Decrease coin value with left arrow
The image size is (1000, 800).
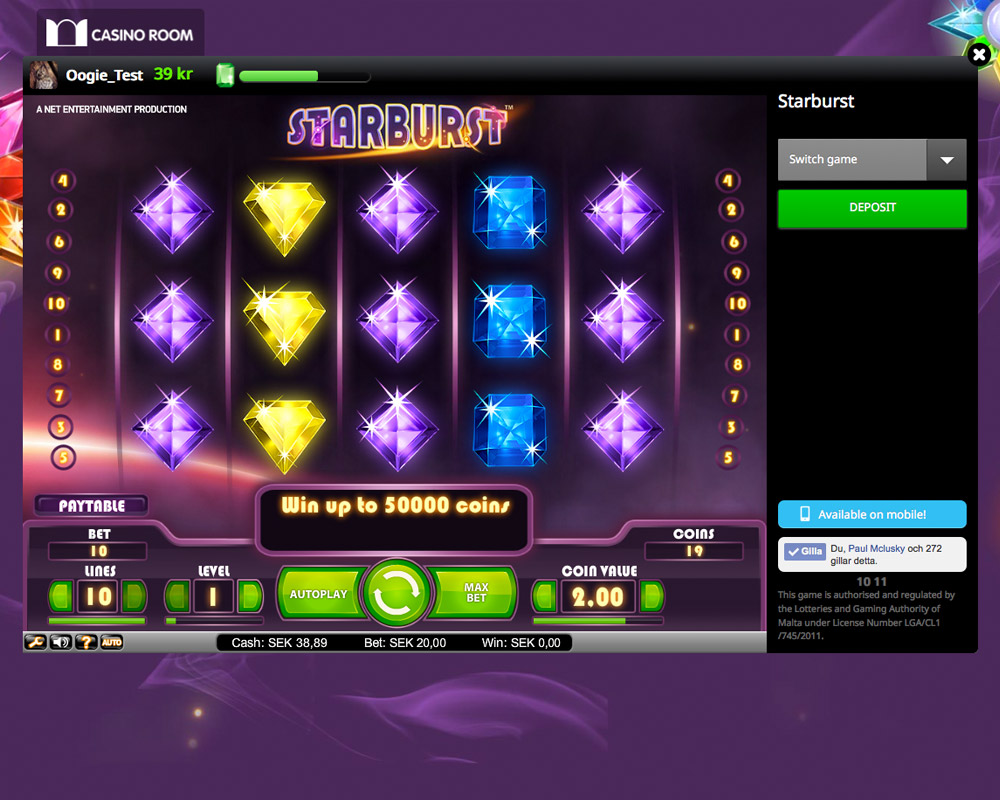point(545,596)
